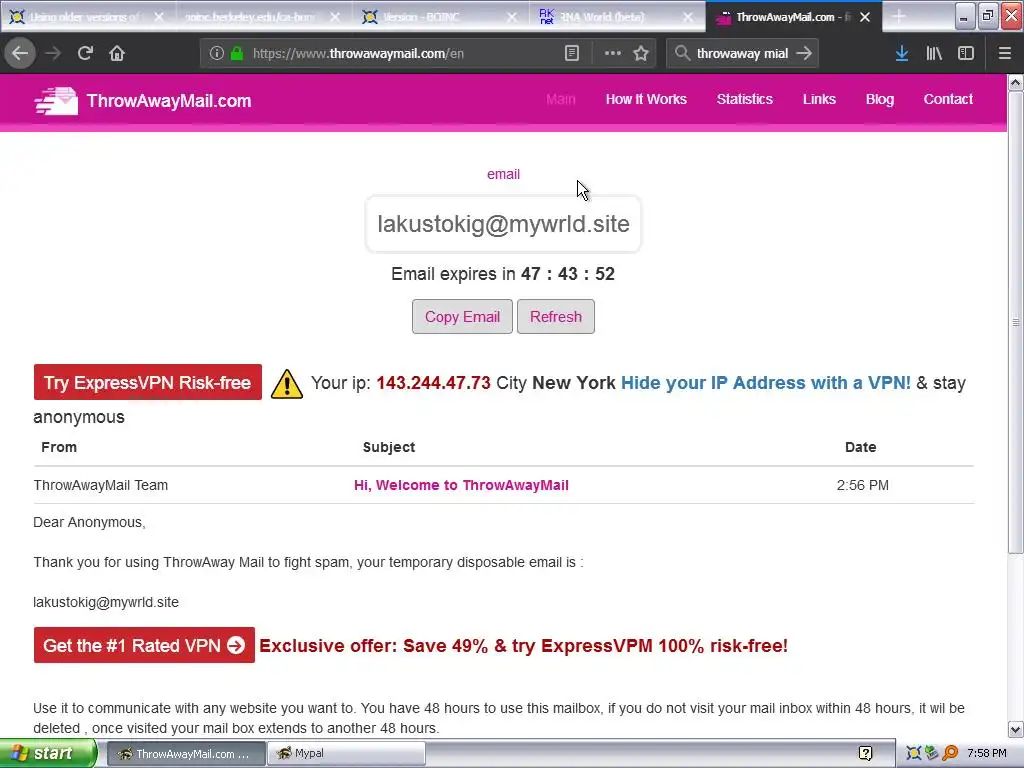Show site information icon in address bar
The height and width of the screenshot is (768, 1024).
[x=217, y=54]
